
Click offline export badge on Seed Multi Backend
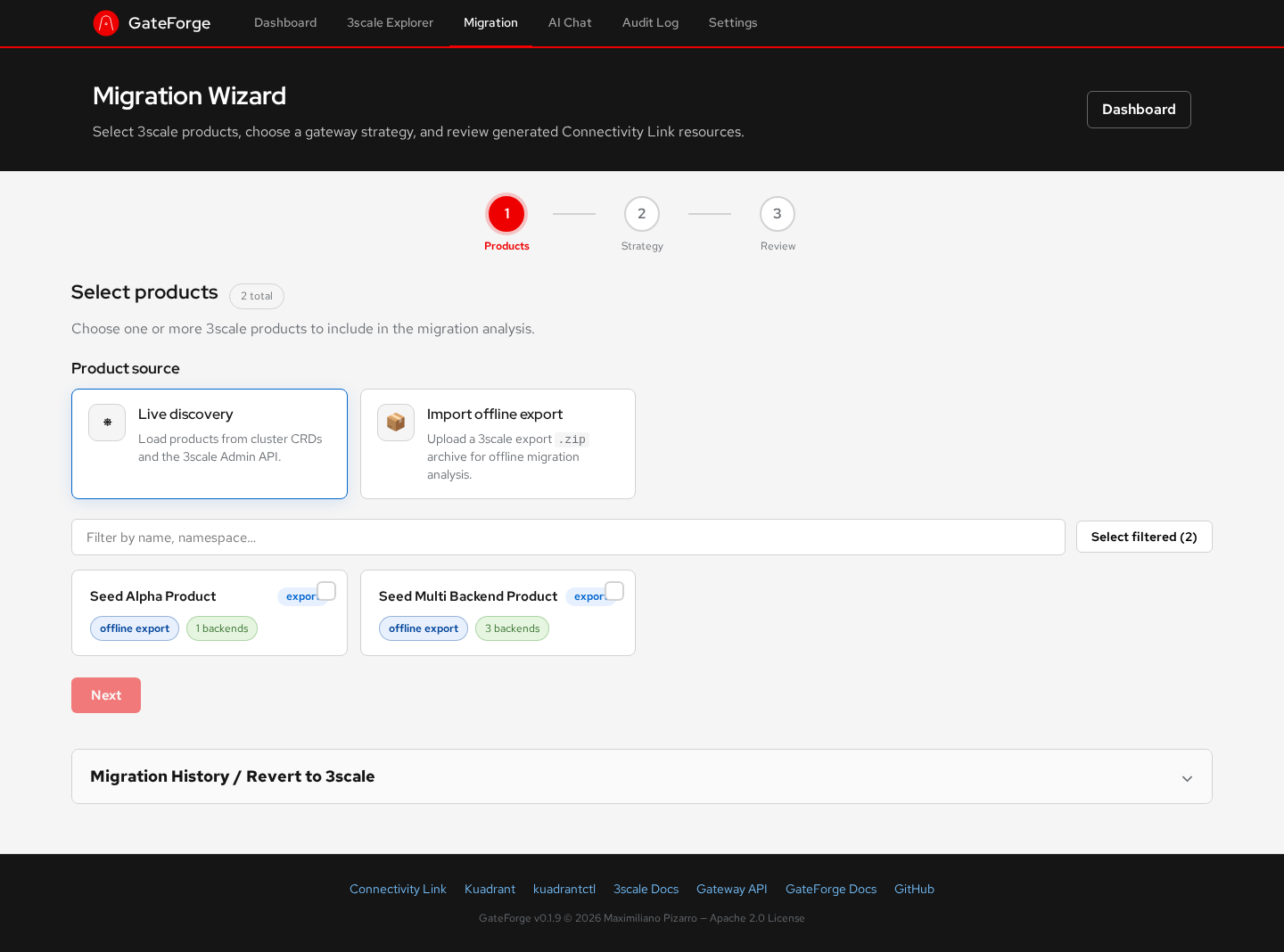424,628
